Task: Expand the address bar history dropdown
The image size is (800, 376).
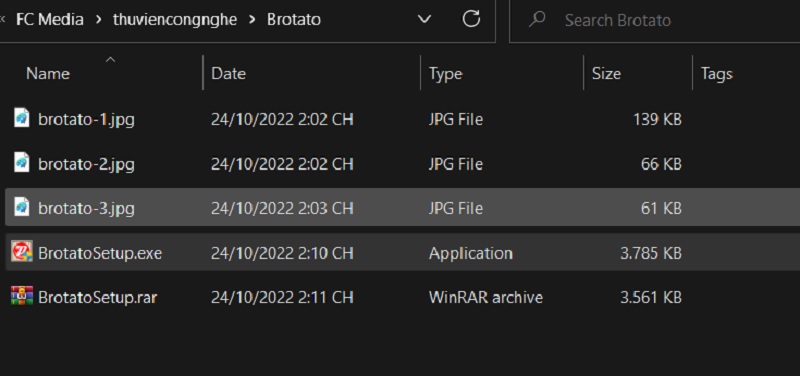Action: [x=424, y=19]
